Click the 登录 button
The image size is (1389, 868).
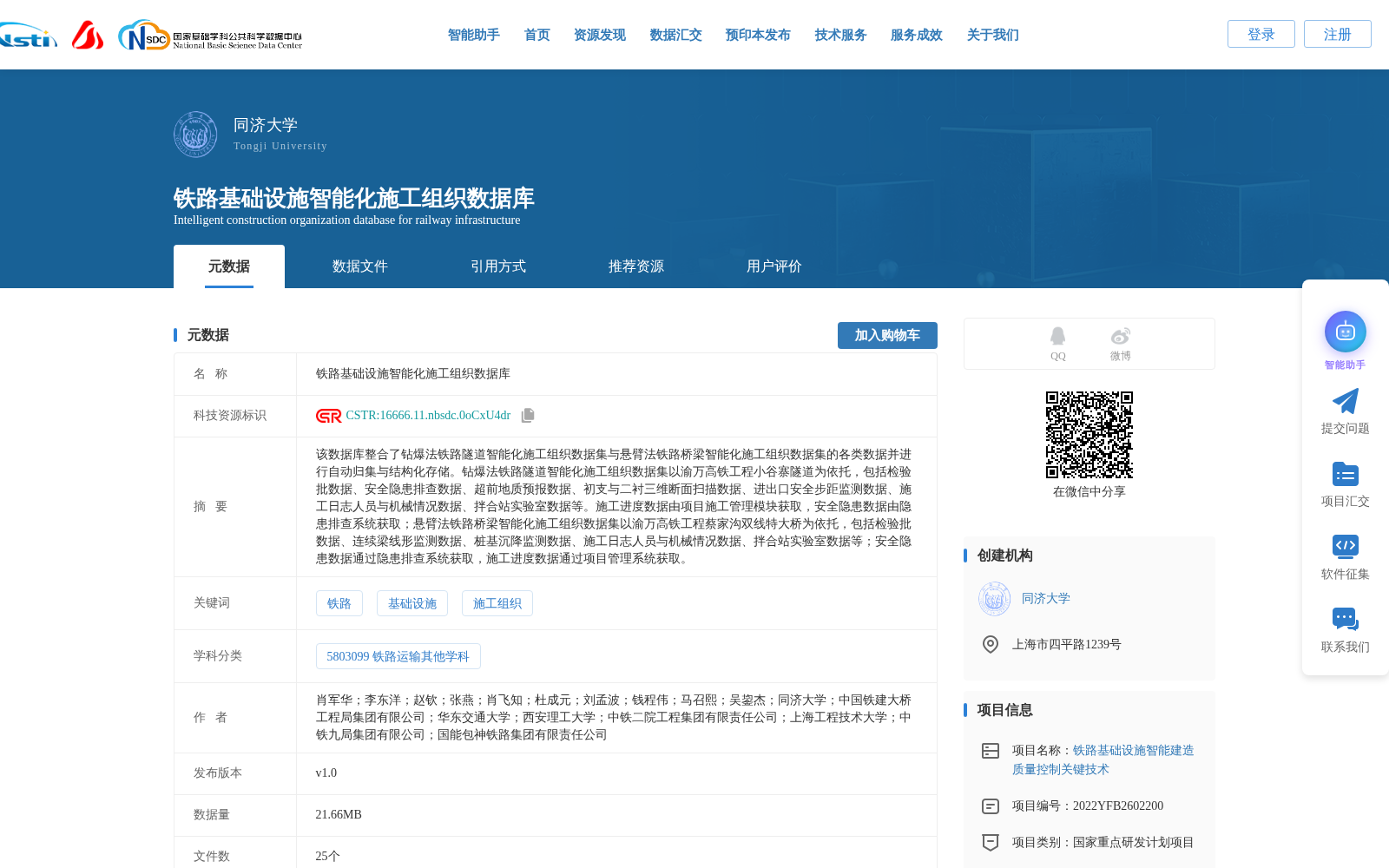tap(1261, 34)
